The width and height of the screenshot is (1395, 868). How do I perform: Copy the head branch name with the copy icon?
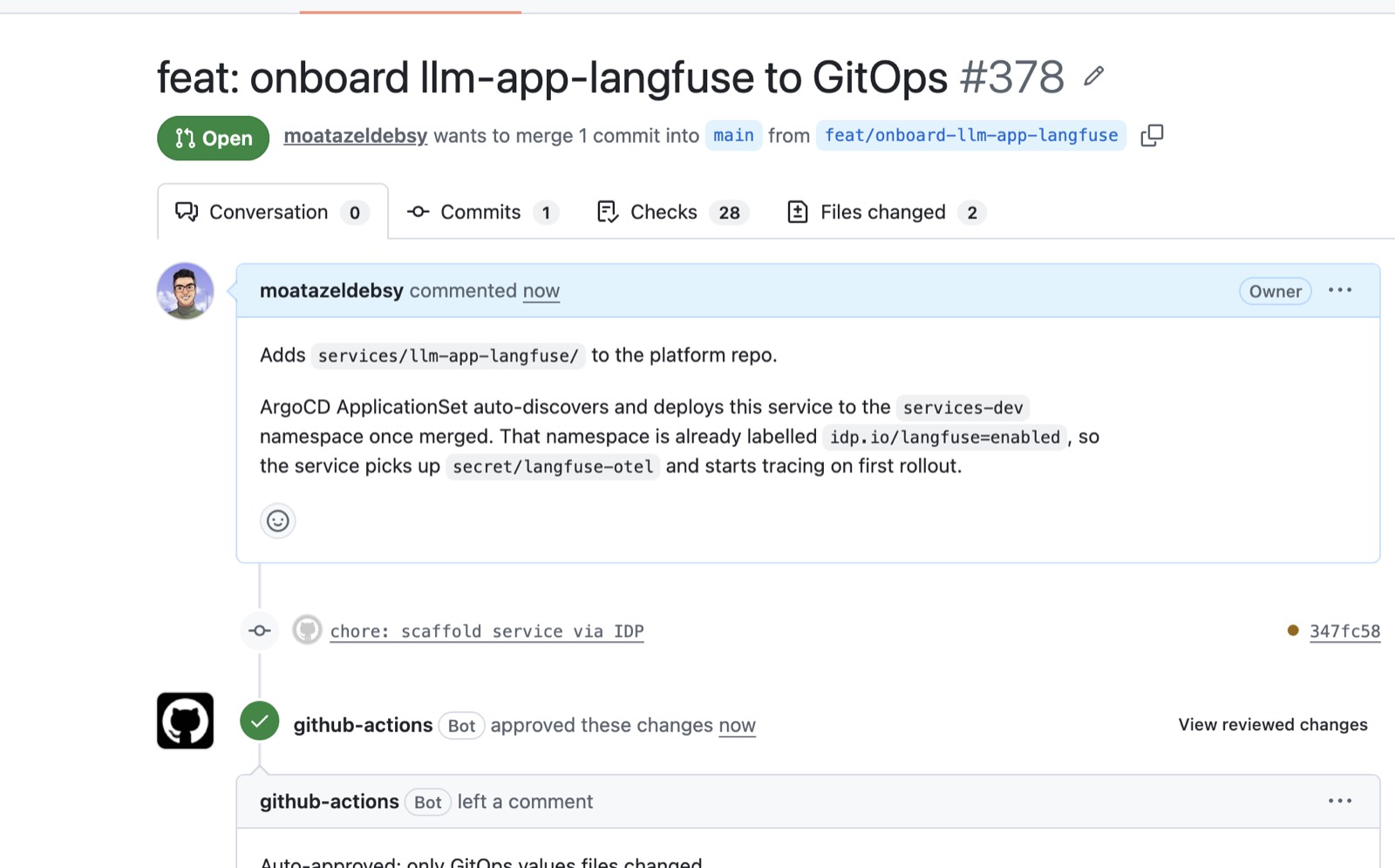coord(1152,135)
